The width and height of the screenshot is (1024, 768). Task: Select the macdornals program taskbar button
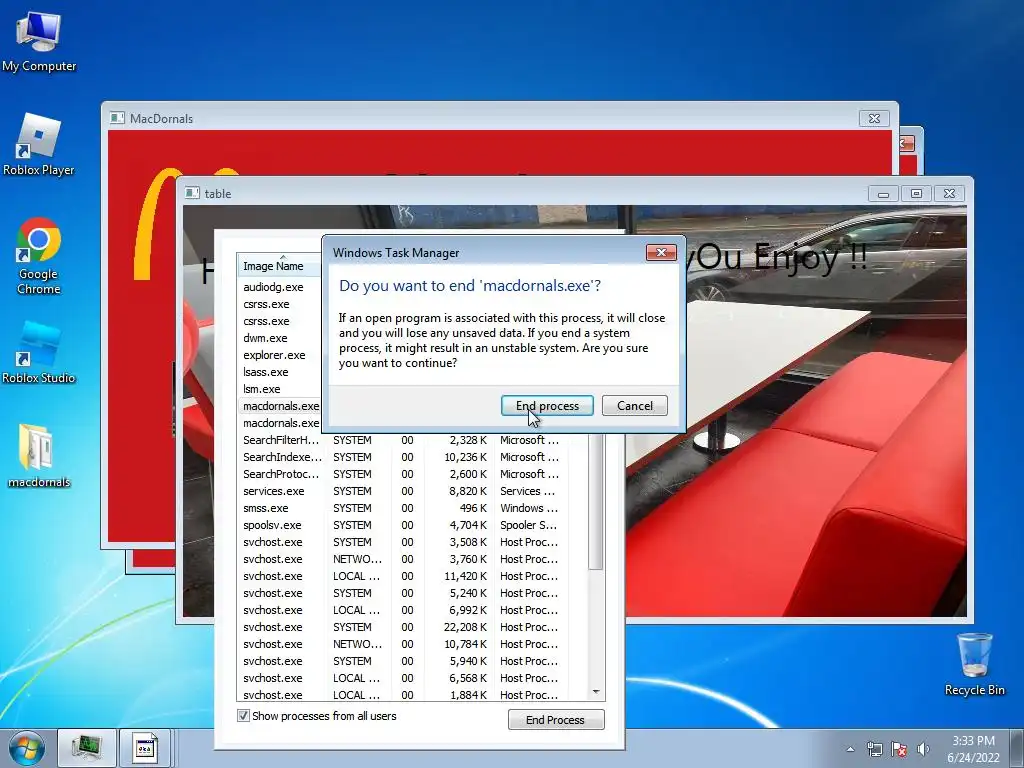point(144,748)
